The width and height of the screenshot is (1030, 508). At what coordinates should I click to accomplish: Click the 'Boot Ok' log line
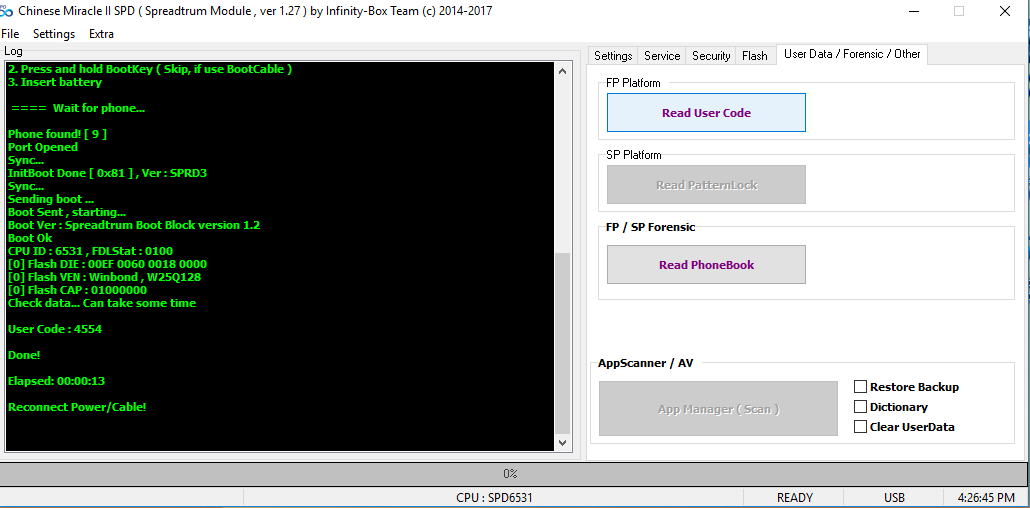point(30,238)
